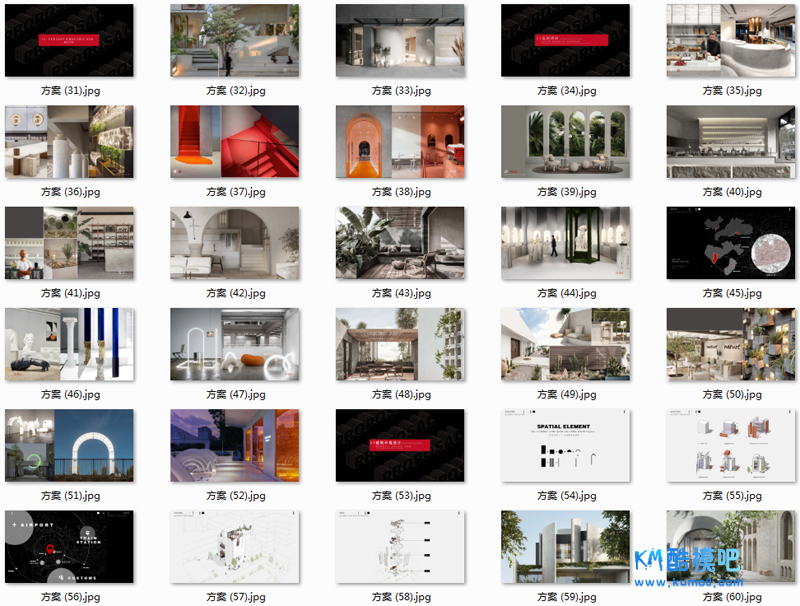800x606 pixels.
Task: Select neon arch lights thumbnail 方案 (47).jpg
Action: coord(235,344)
